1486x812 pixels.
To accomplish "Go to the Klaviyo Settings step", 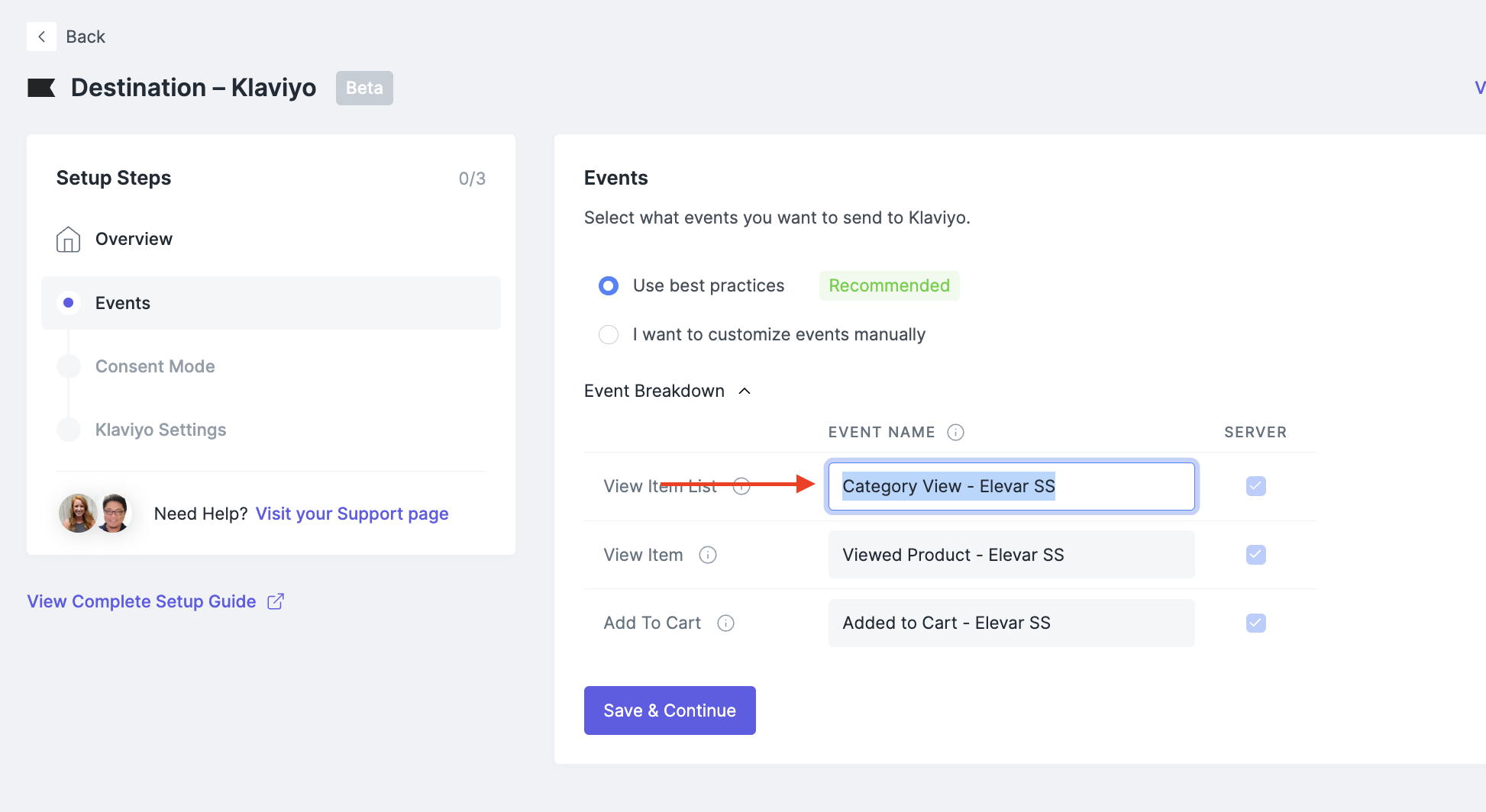I will [160, 430].
